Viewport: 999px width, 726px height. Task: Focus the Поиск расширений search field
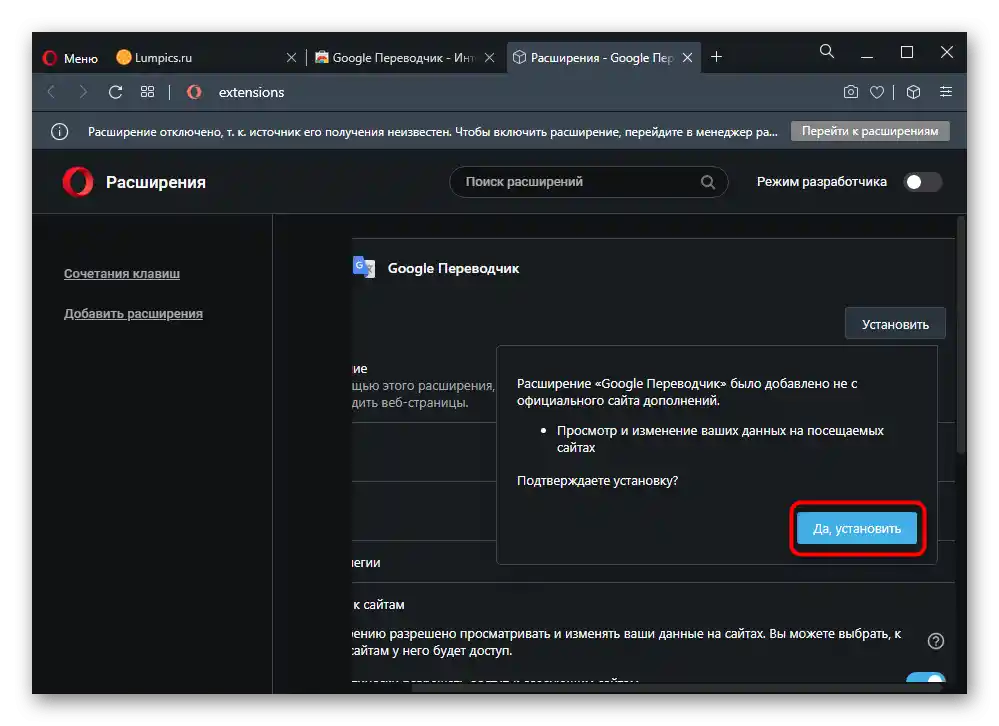click(x=588, y=182)
